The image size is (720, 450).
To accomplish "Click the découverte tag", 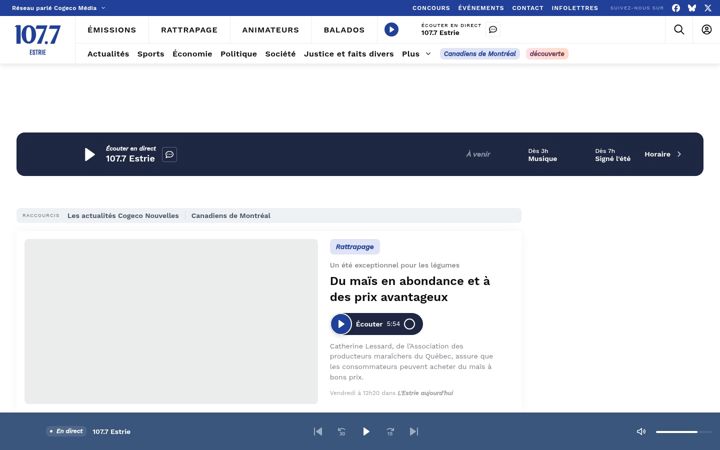I will click(547, 54).
